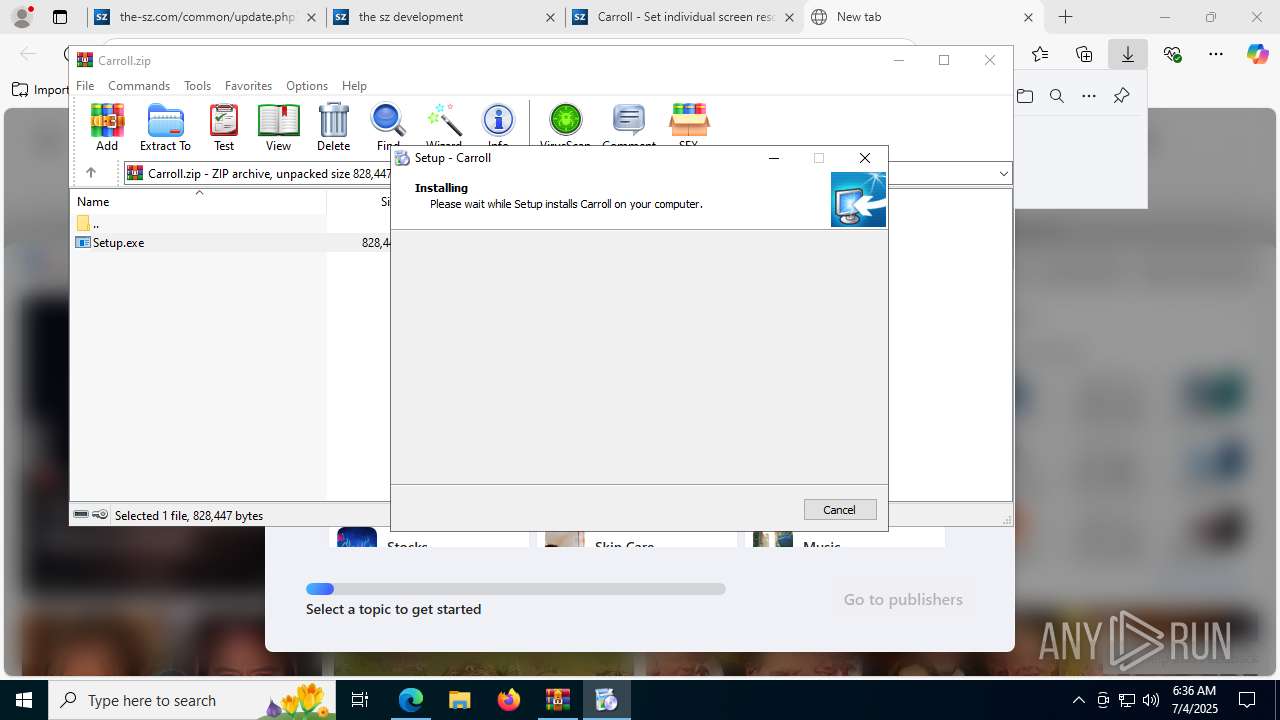Open Microsoft Edge from taskbar
1280x720 pixels.
pyautogui.click(x=411, y=700)
